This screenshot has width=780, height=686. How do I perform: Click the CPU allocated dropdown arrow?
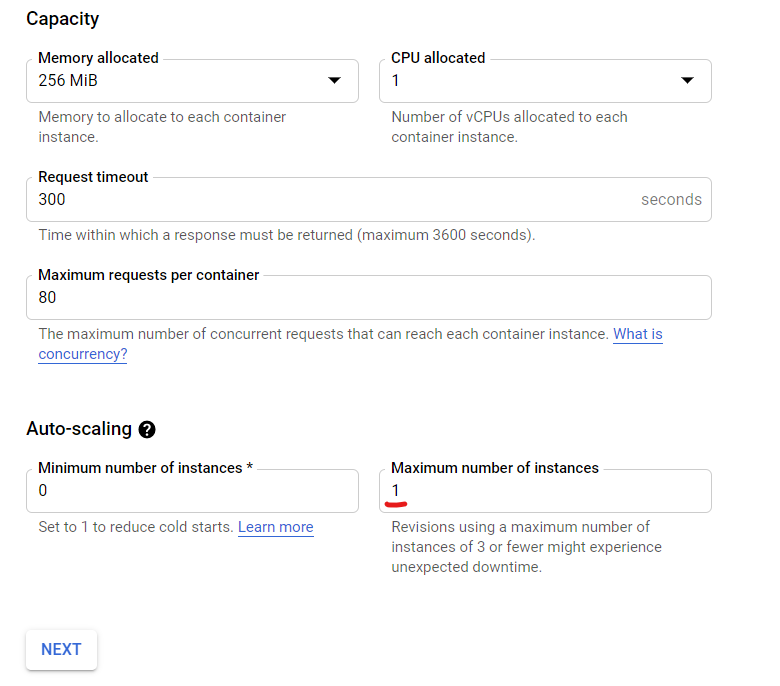click(687, 81)
